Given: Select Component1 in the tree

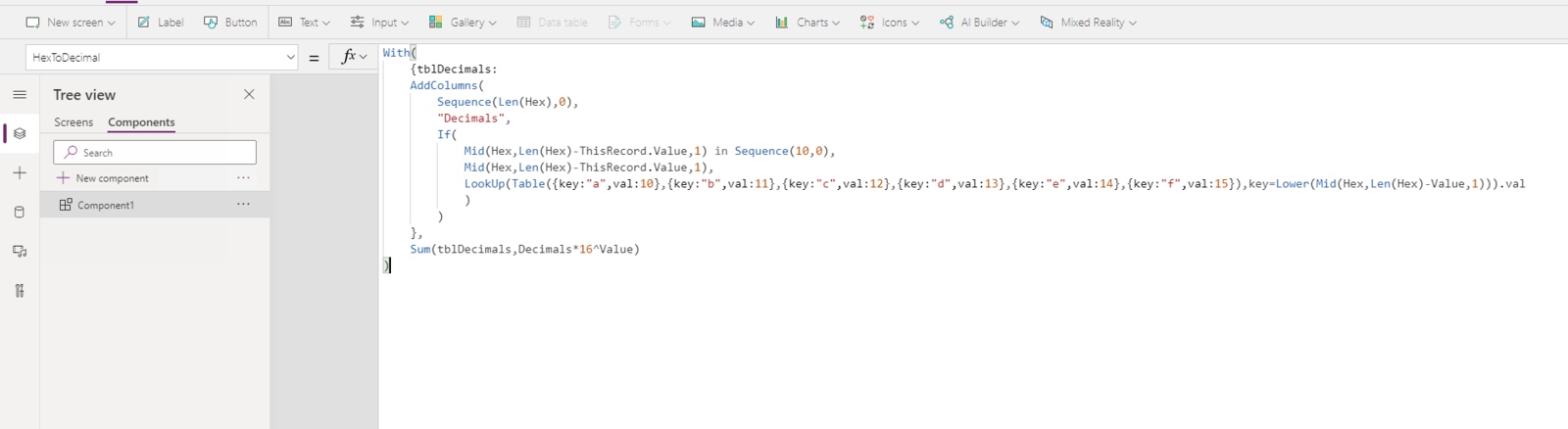Looking at the screenshot, I should (155, 205).
